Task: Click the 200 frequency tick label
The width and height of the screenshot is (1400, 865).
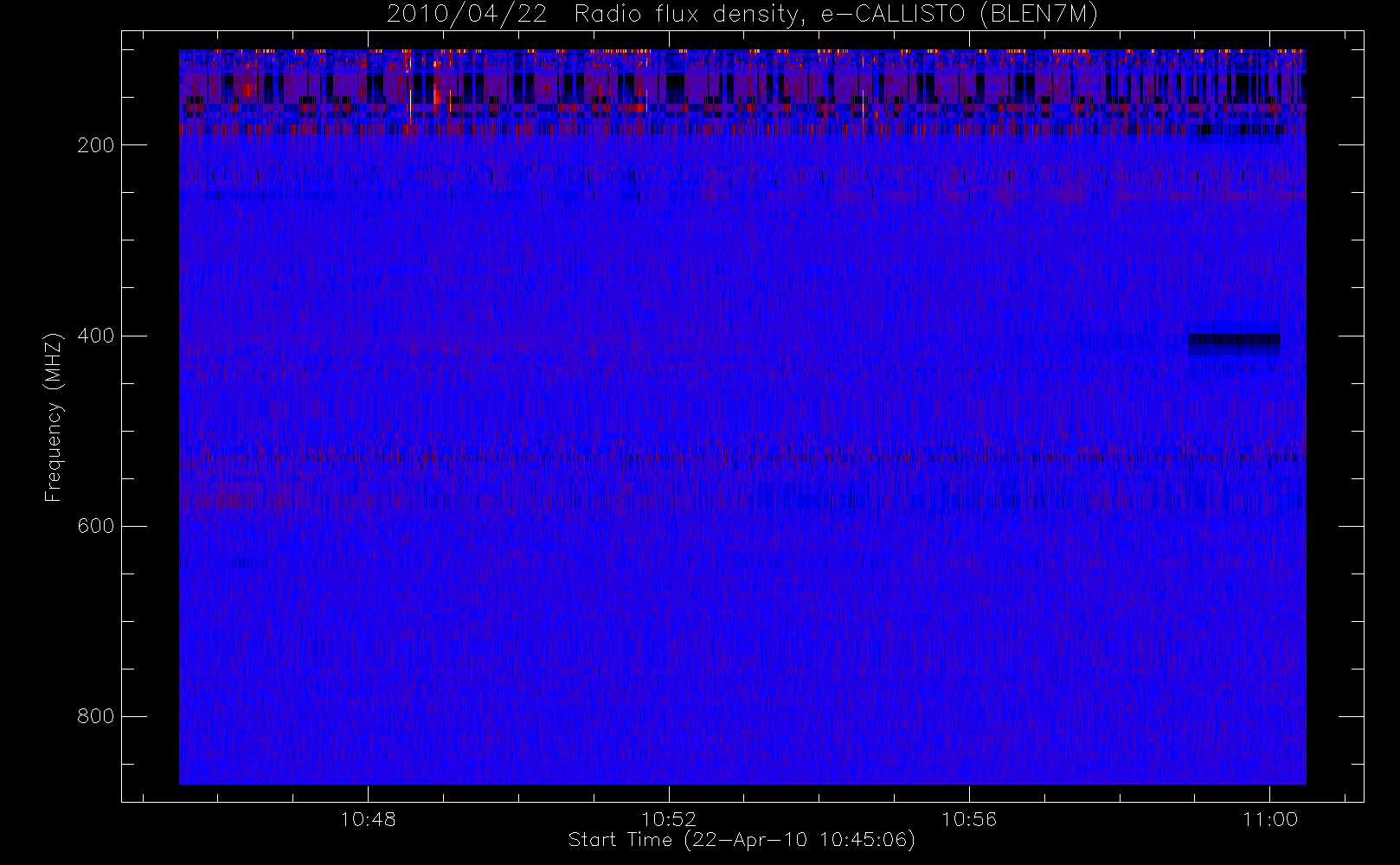Action: 96,145
